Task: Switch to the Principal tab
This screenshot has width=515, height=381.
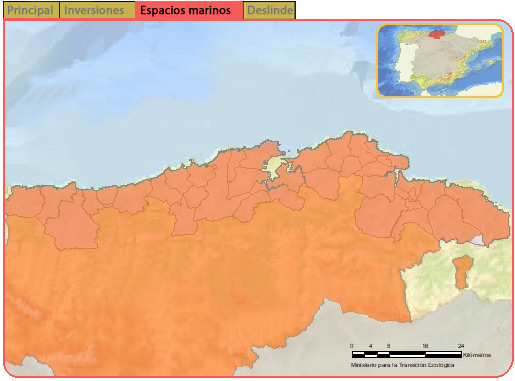Action: [31, 10]
